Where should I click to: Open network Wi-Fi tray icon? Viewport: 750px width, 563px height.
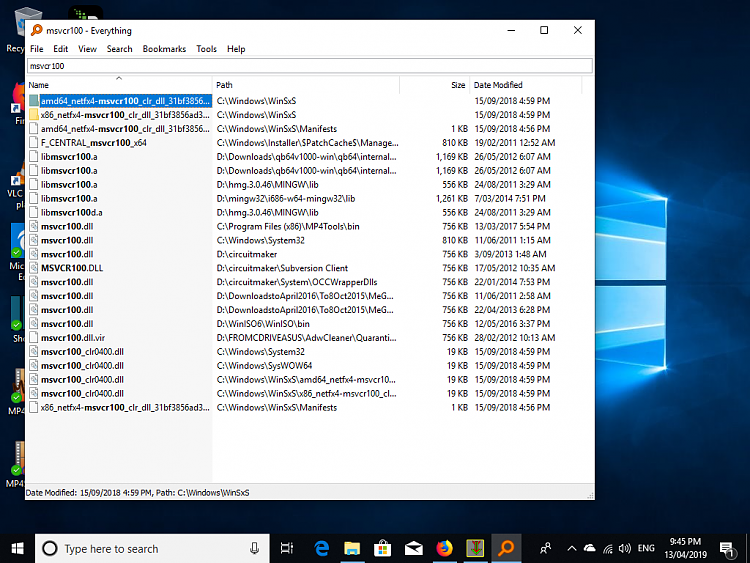coord(607,549)
